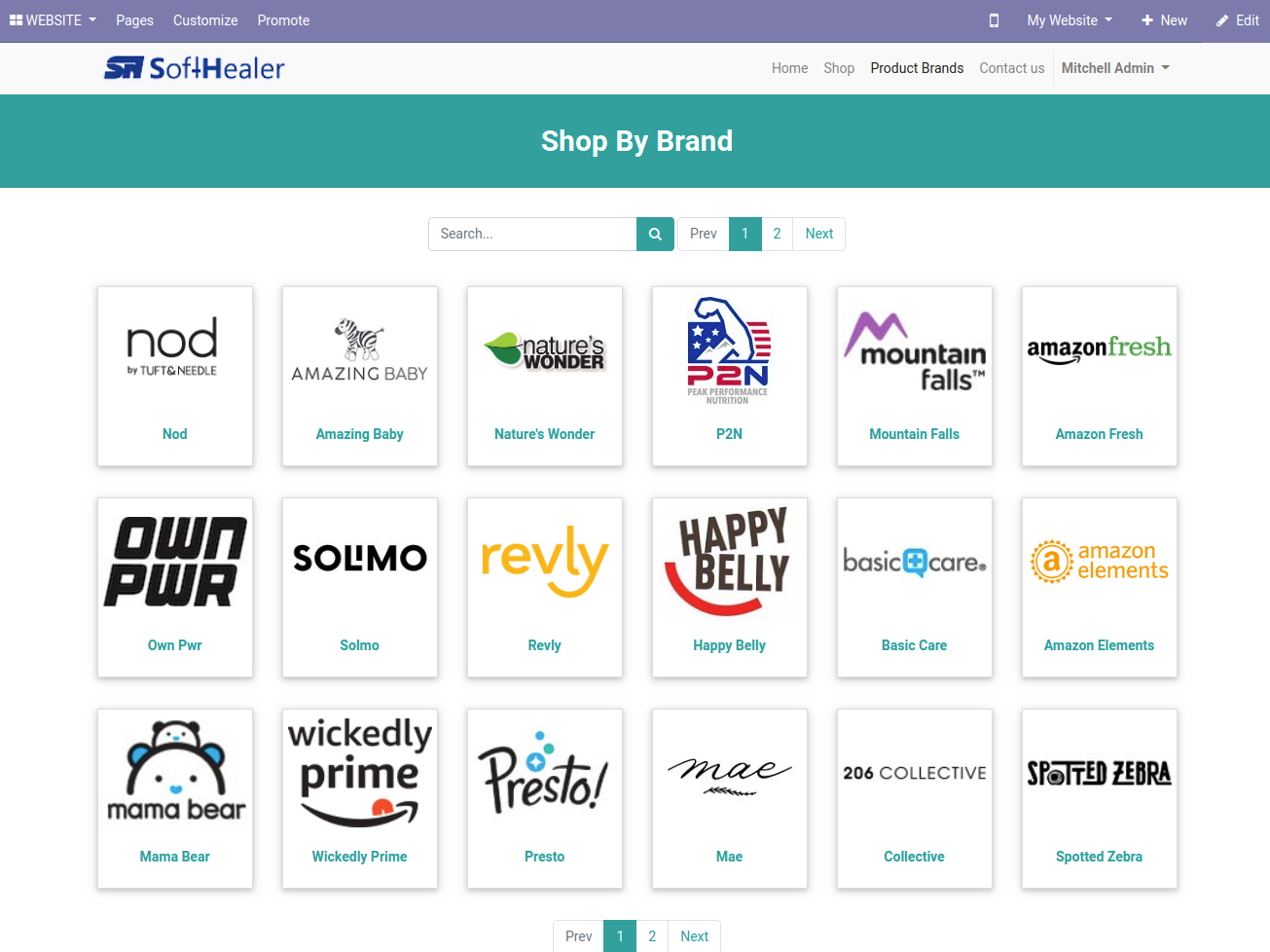Open the 206 Collective logo
The image size is (1270, 952).
pyautogui.click(x=915, y=773)
